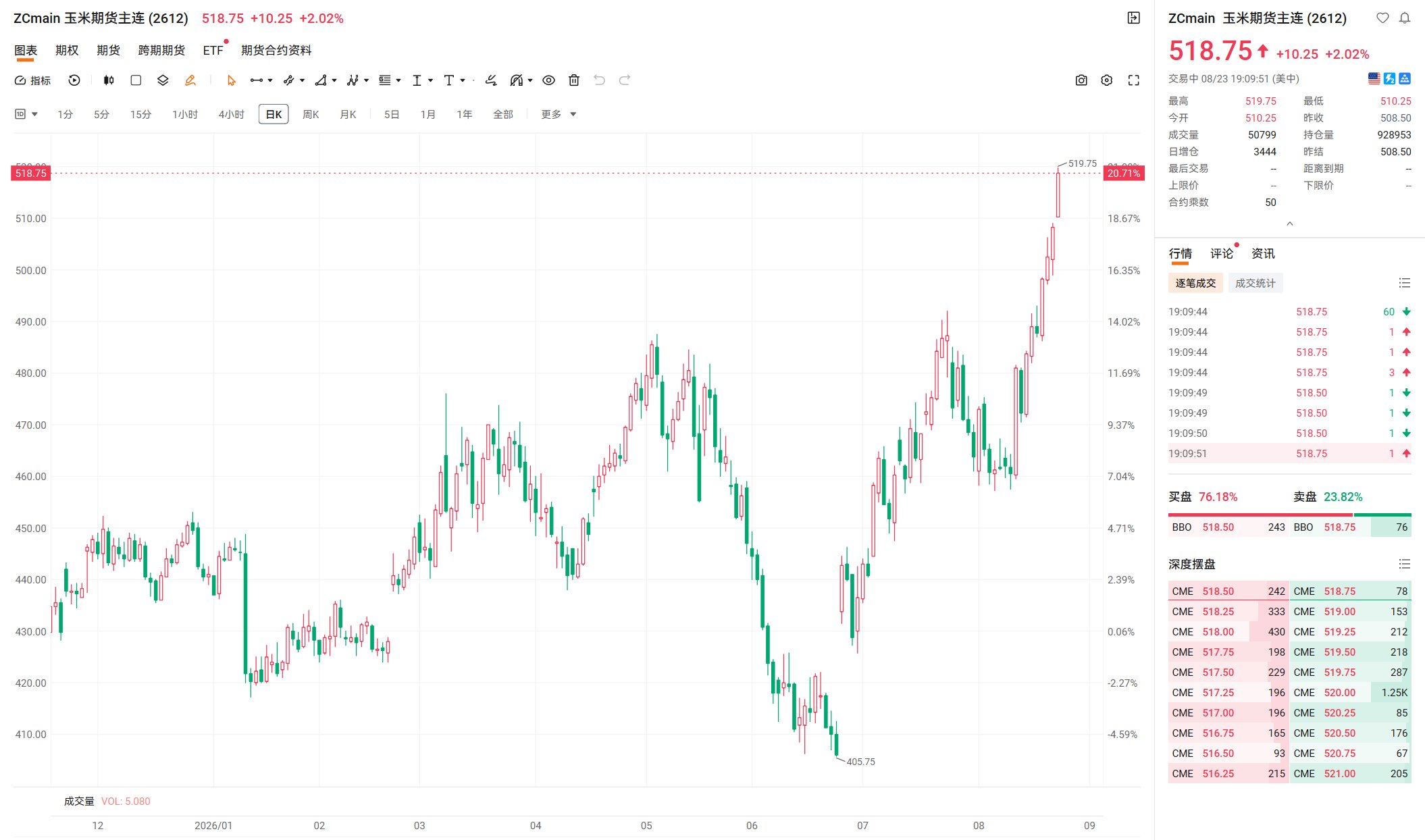Image resolution: width=1425 pixels, height=840 pixels.
Task: Add to favorites with heart icon
Action: (1383, 18)
